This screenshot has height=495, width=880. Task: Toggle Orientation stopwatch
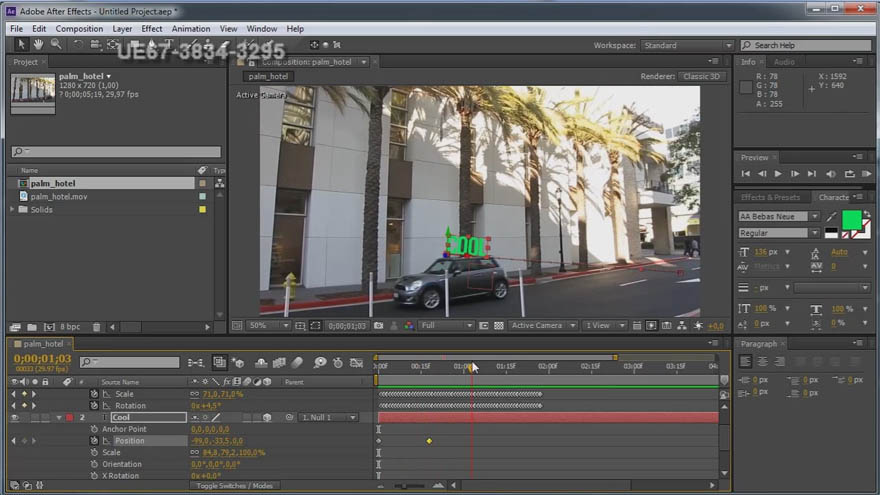94,464
